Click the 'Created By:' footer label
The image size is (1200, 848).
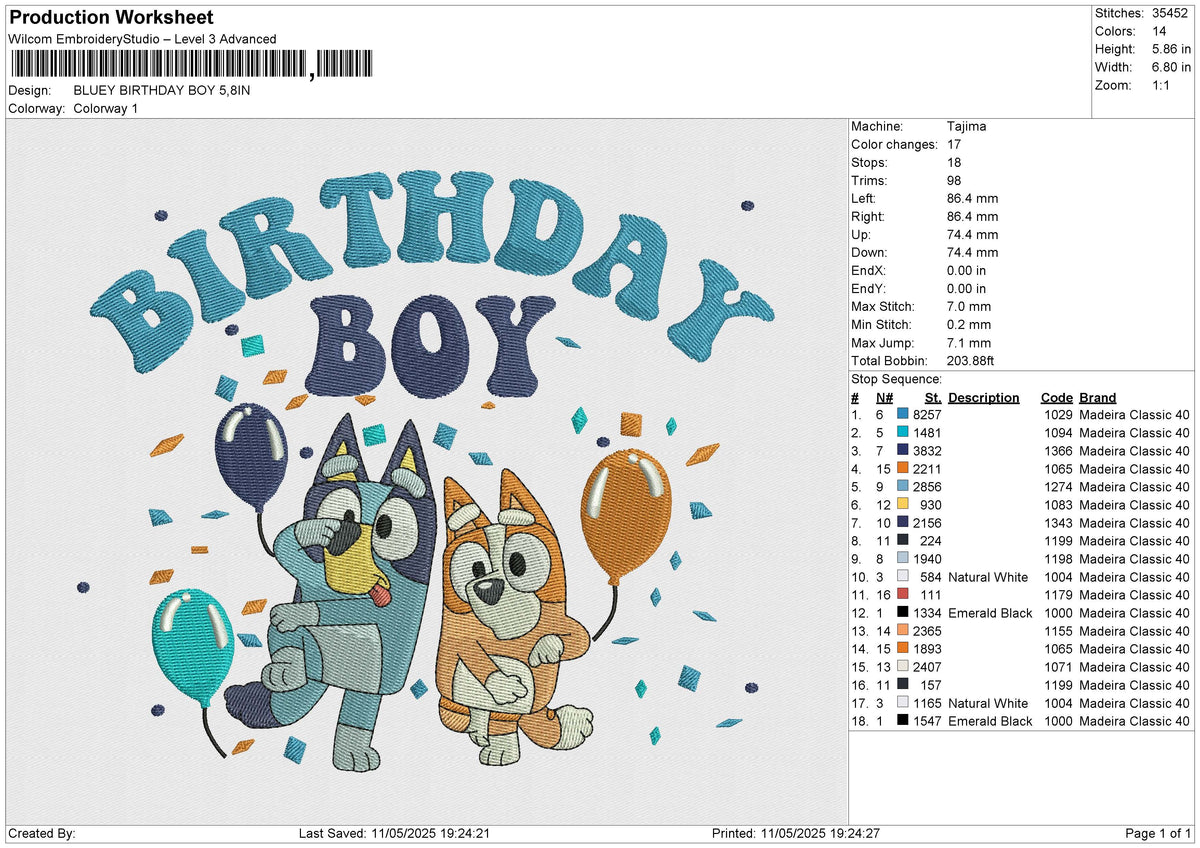(x=41, y=834)
